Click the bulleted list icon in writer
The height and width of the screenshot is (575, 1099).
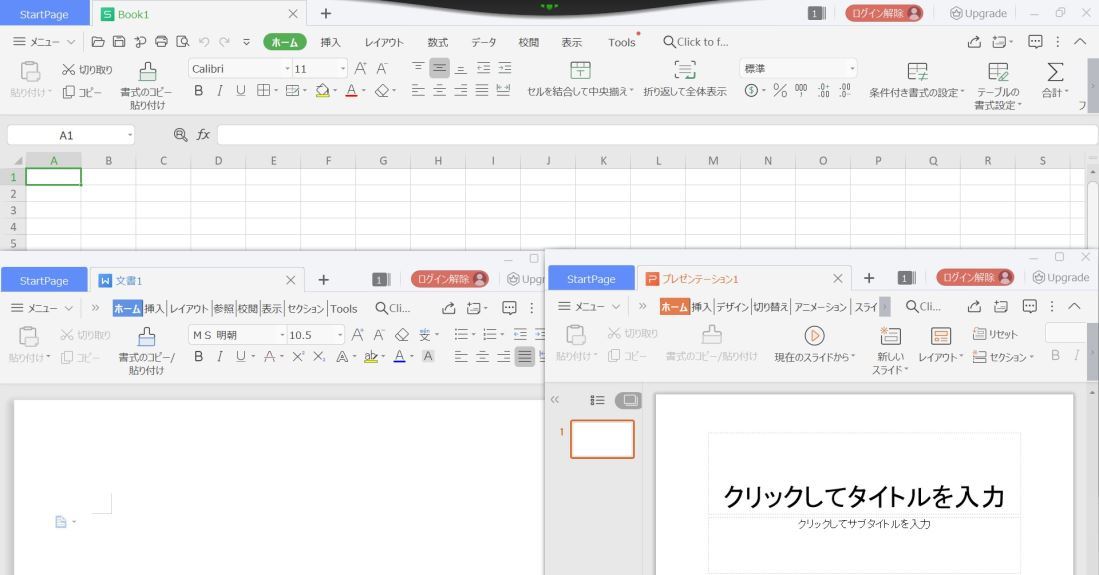pyautogui.click(x=460, y=334)
